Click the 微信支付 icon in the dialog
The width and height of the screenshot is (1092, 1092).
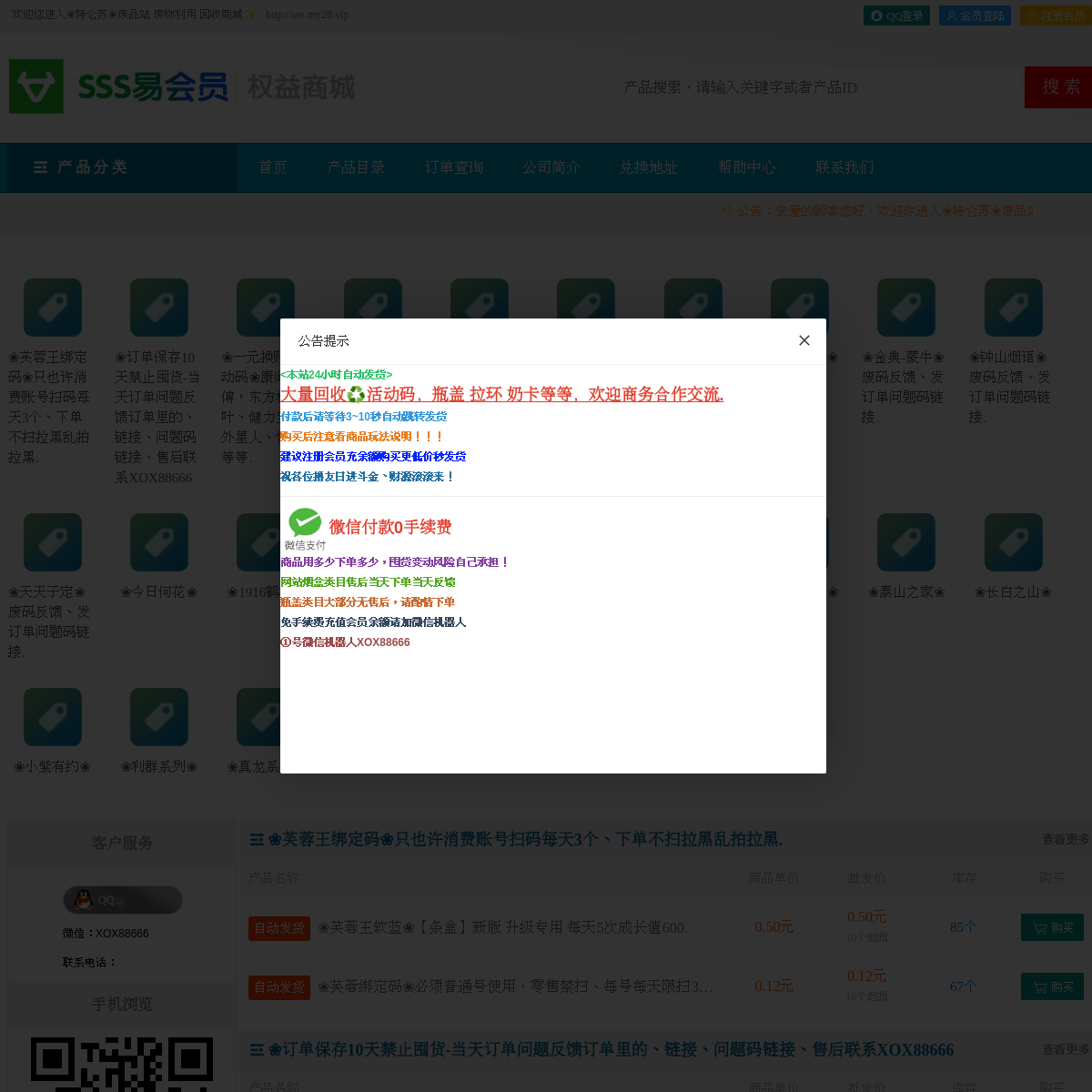(x=305, y=529)
